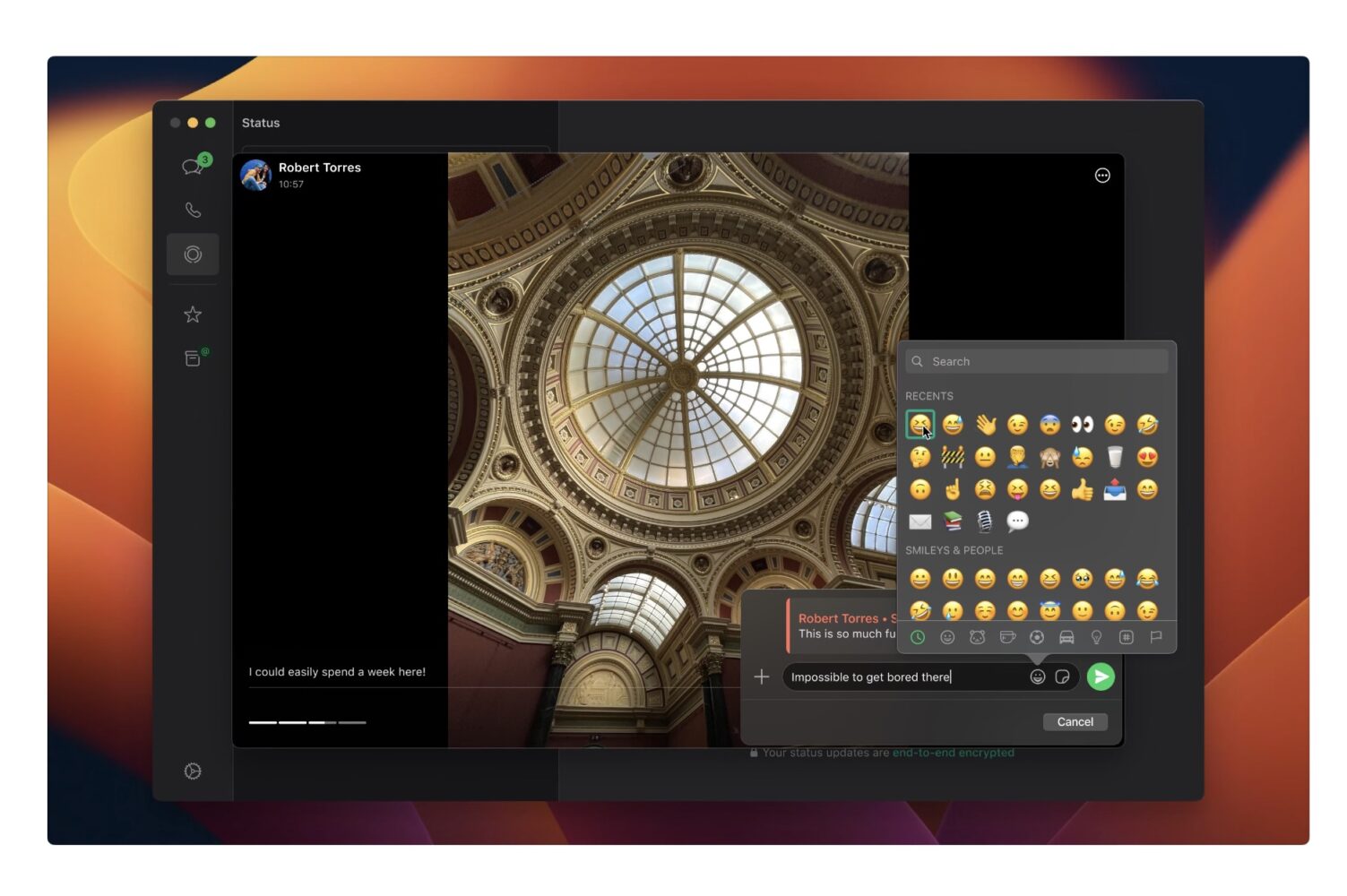Send the status reply message

(x=1101, y=676)
